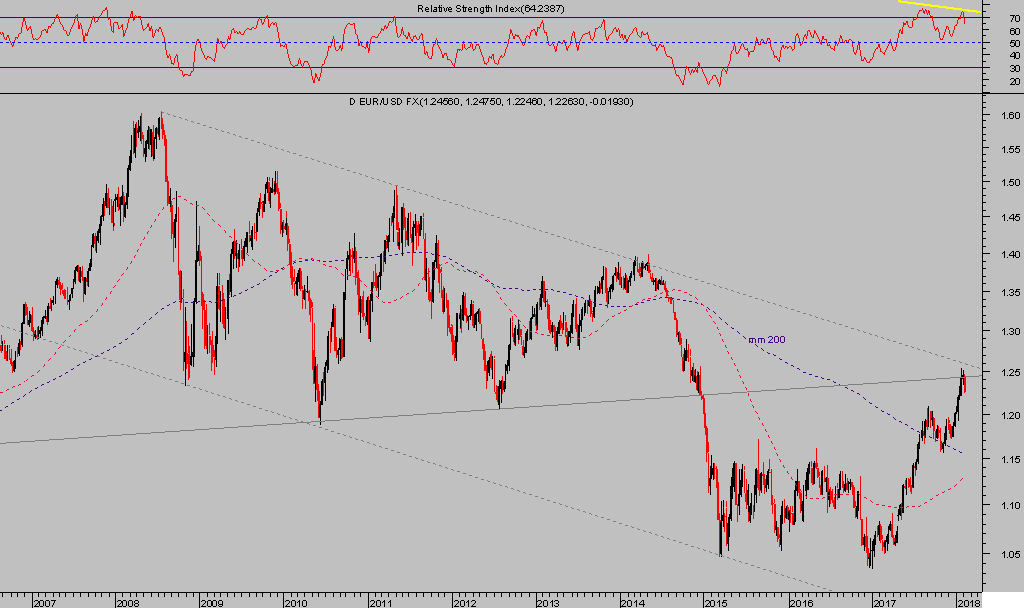1024x608 pixels.
Task: Click the 2012 marker on the date axis
Action: (462, 602)
